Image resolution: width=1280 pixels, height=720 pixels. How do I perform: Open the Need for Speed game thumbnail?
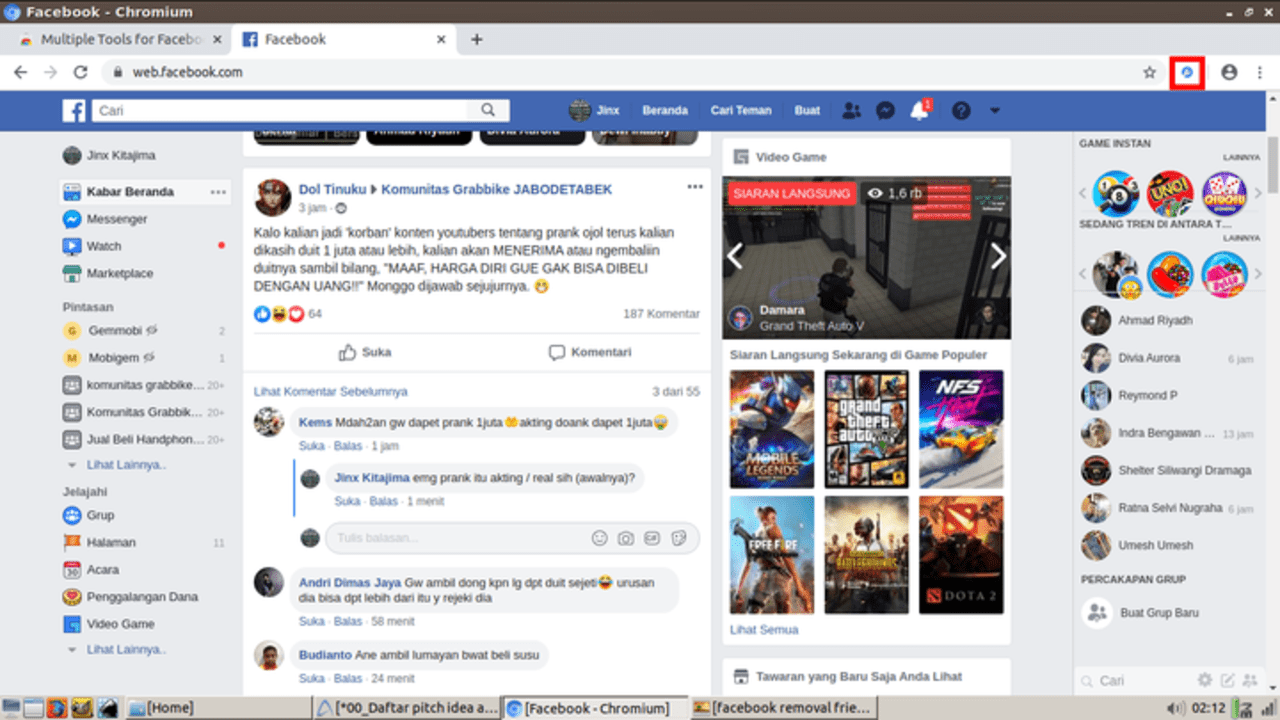pyautogui.click(x=961, y=429)
